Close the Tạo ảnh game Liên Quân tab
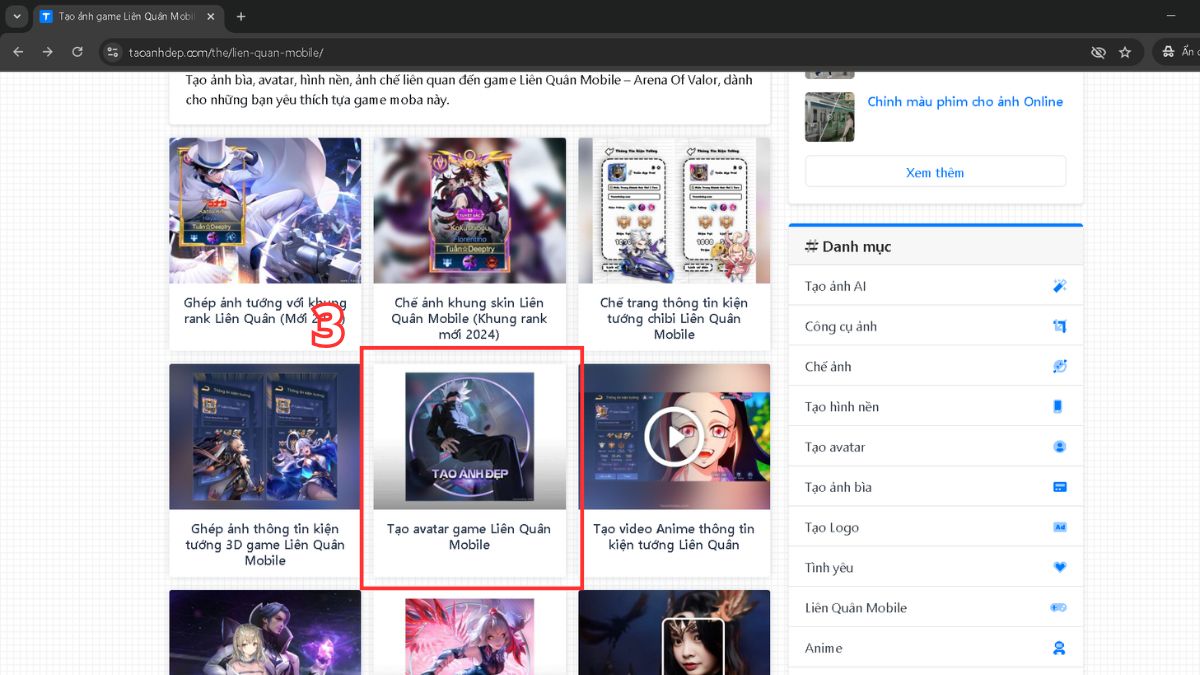This screenshot has width=1200, height=675. [x=211, y=17]
